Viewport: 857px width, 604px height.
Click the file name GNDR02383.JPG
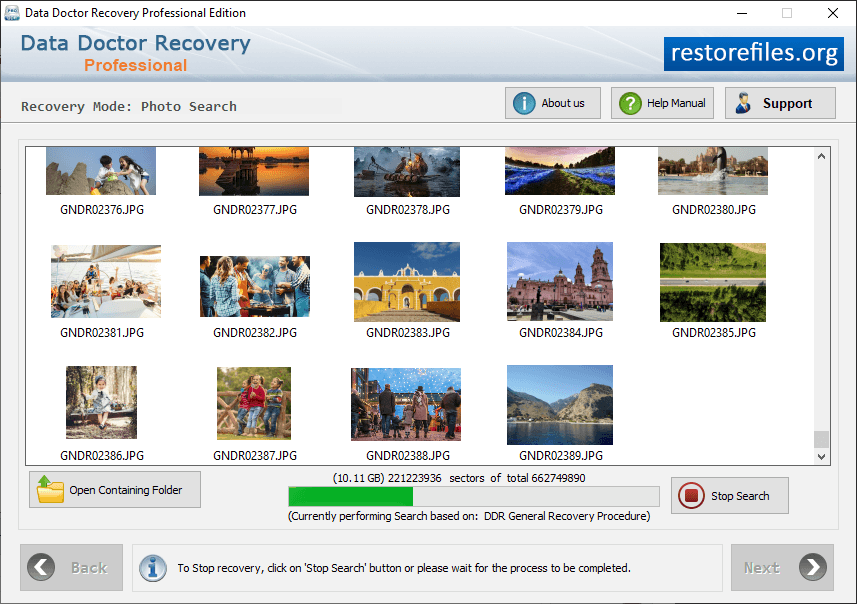(408, 333)
